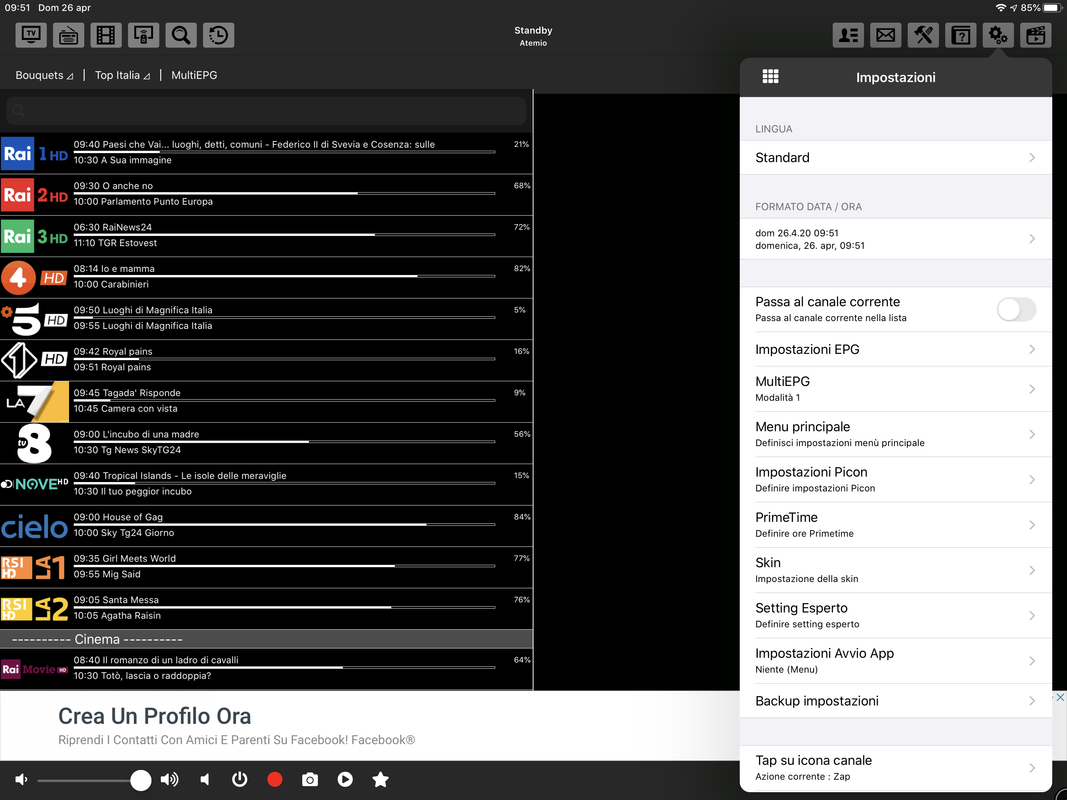This screenshot has width=1067, height=800.
Task: Select the MultiEPG tab in top bar
Action: (x=194, y=75)
